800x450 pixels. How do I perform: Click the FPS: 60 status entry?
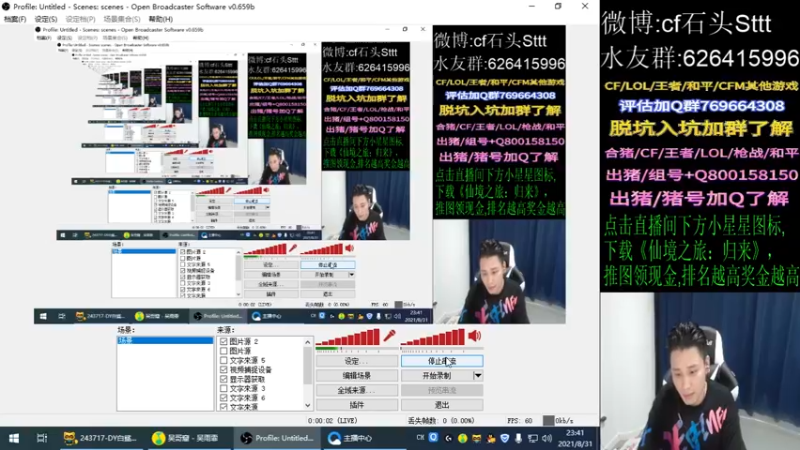tap(519, 421)
